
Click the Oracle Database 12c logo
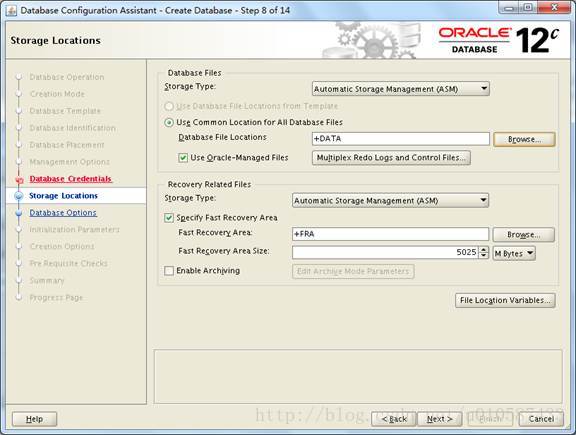click(x=499, y=40)
